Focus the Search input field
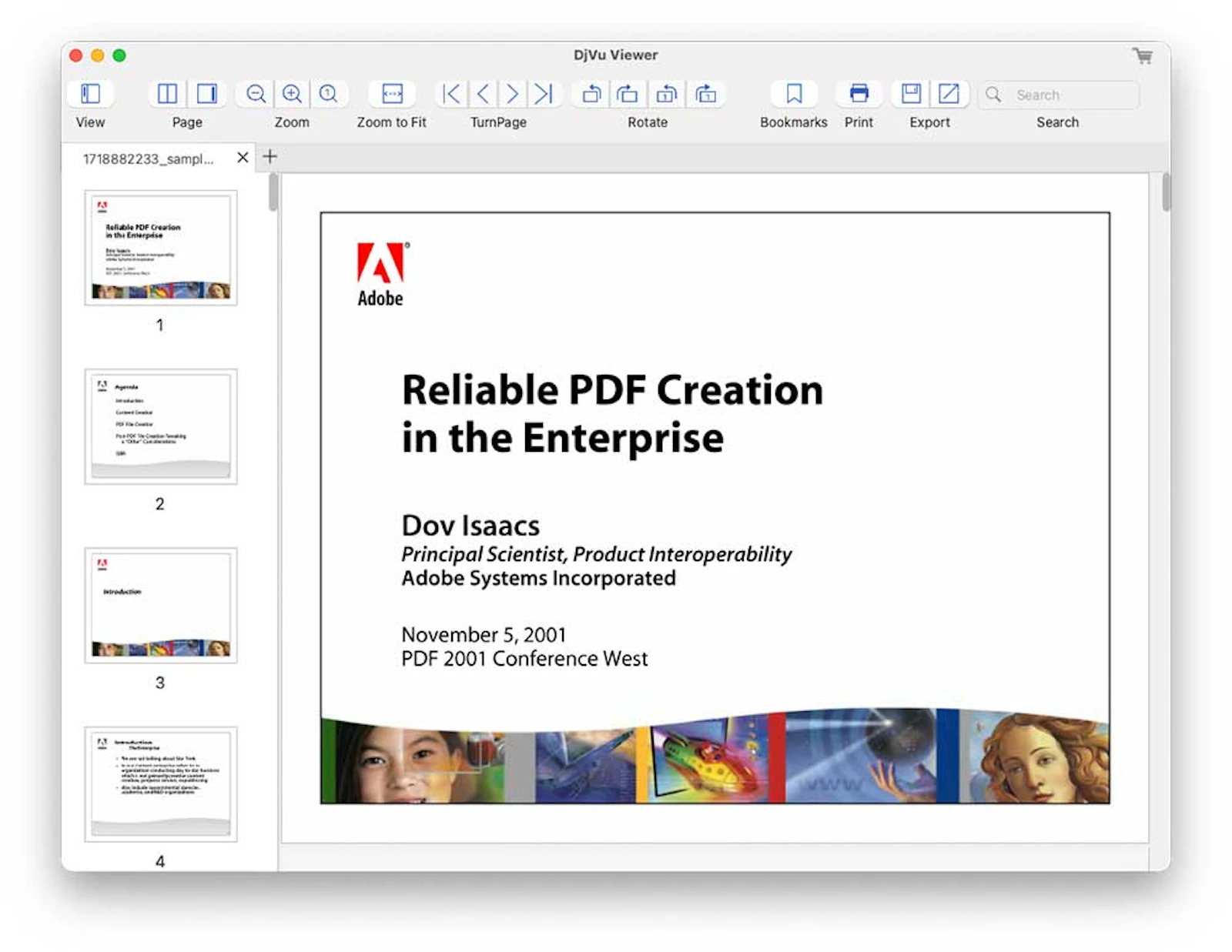 (1059, 95)
